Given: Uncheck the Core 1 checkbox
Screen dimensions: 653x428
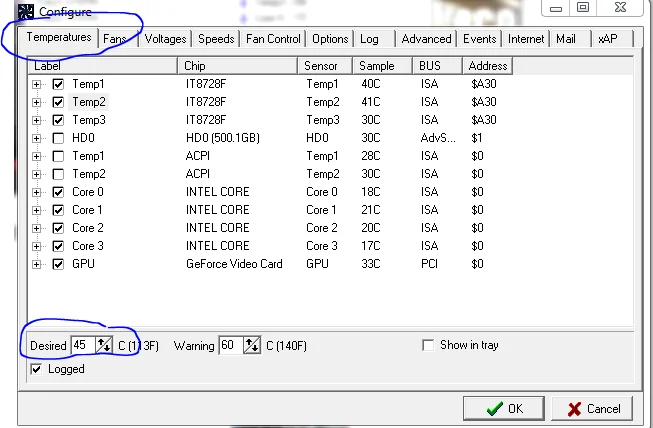Looking at the screenshot, I should point(58,210).
